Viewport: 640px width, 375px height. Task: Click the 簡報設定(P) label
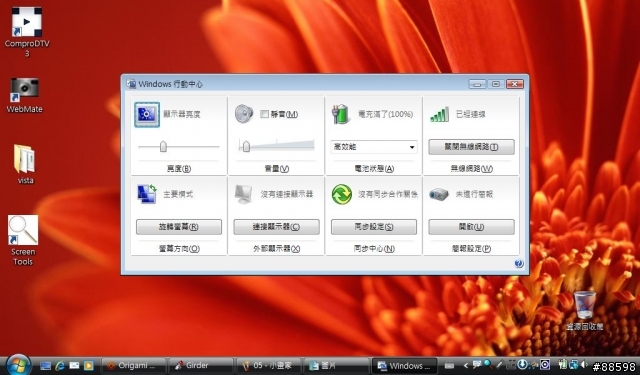click(x=471, y=249)
